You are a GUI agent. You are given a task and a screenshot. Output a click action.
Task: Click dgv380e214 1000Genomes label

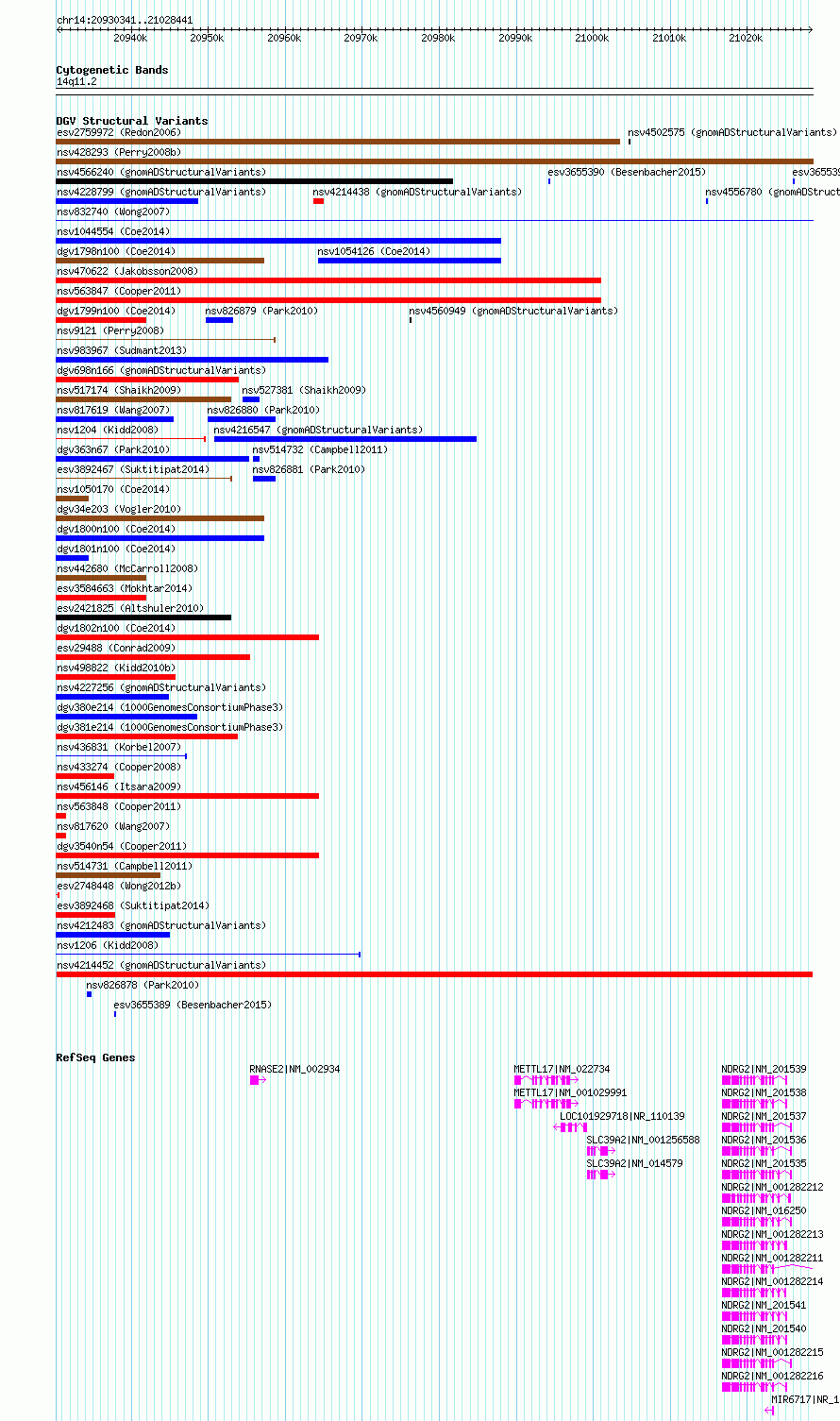tap(169, 707)
